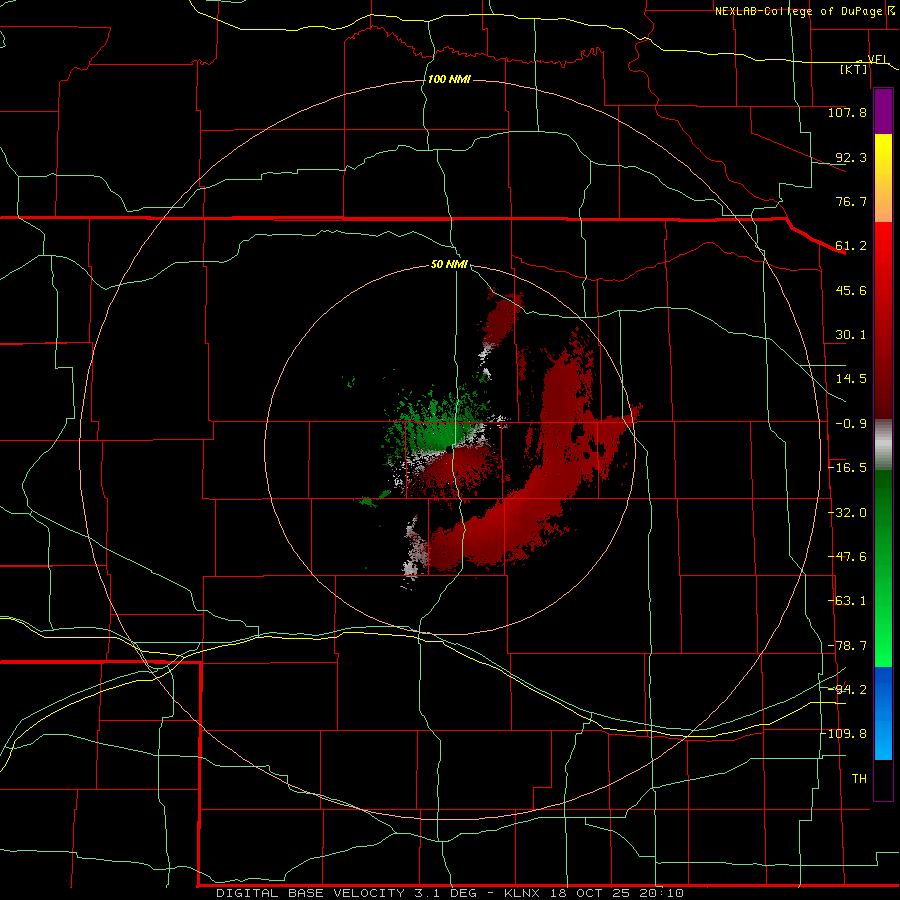The width and height of the screenshot is (900, 900).
Task: Click the black radar site dot at the rings' center
Action: point(449,448)
